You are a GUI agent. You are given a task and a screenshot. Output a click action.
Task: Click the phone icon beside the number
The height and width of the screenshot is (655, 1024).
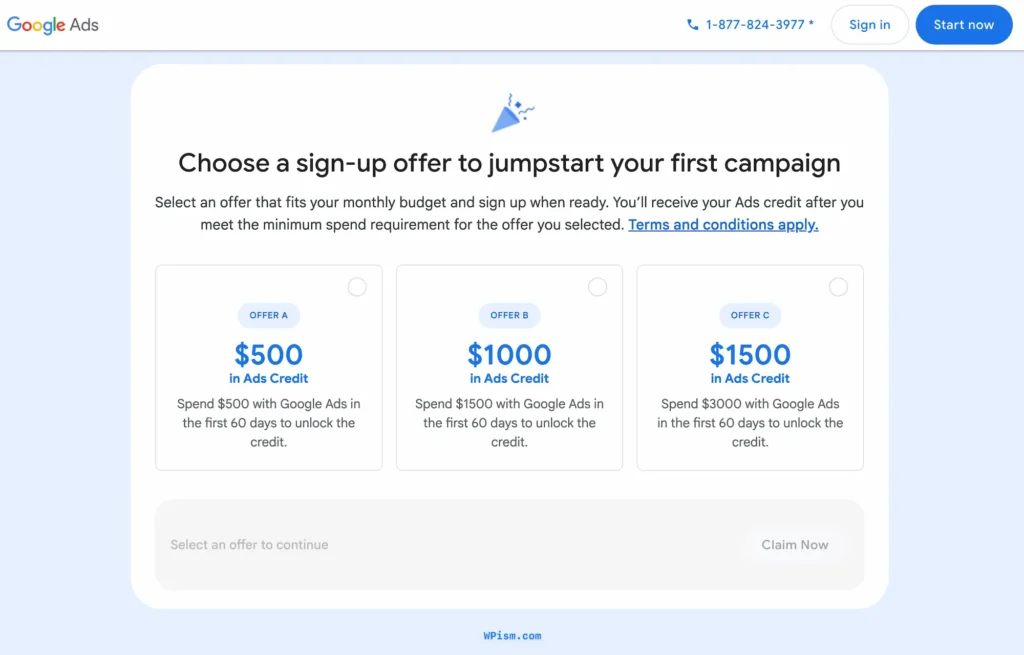coord(692,25)
